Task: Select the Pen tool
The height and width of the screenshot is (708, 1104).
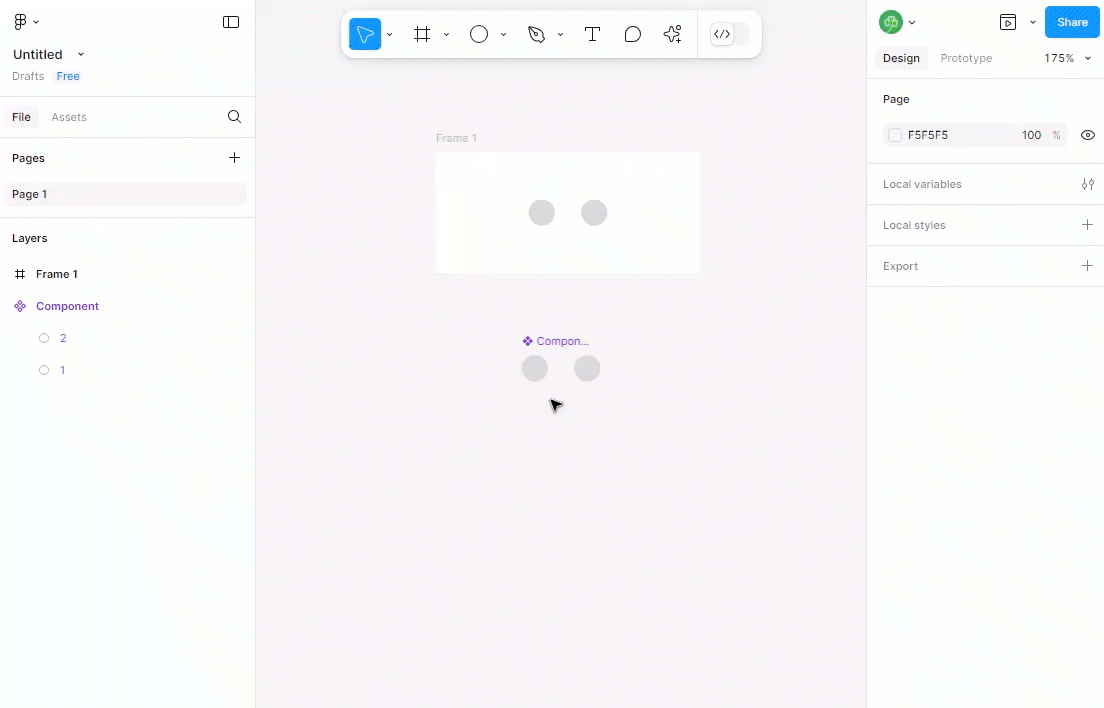Action: (x=537, y=34)
